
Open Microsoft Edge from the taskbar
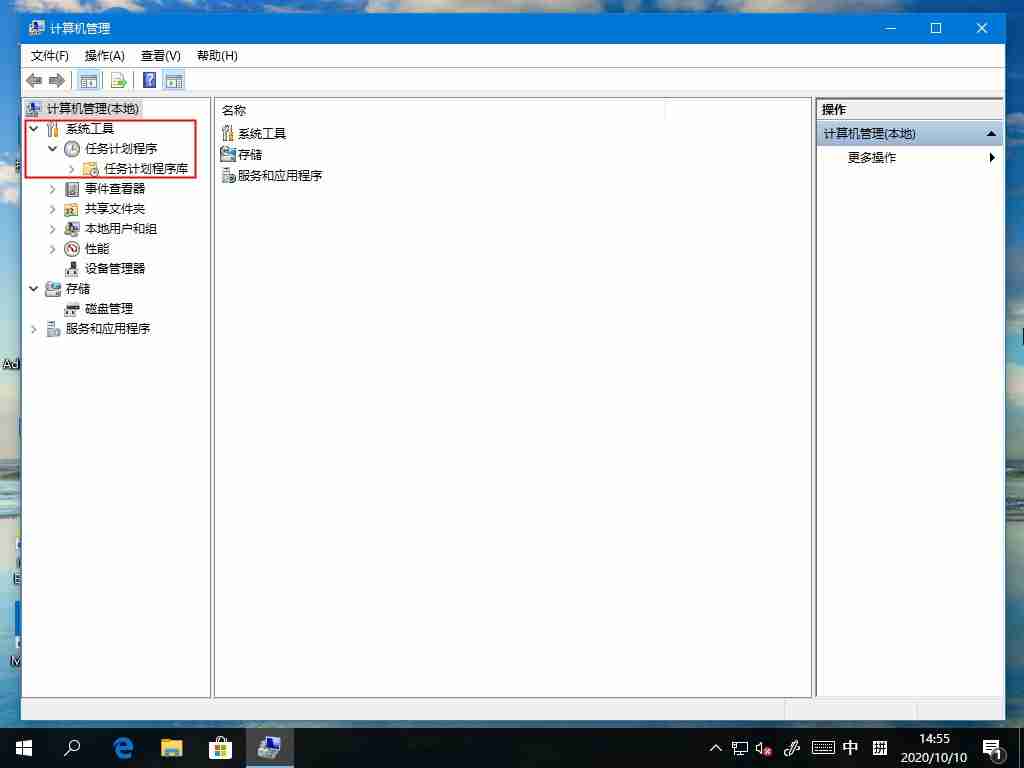[x=122, y=747]
